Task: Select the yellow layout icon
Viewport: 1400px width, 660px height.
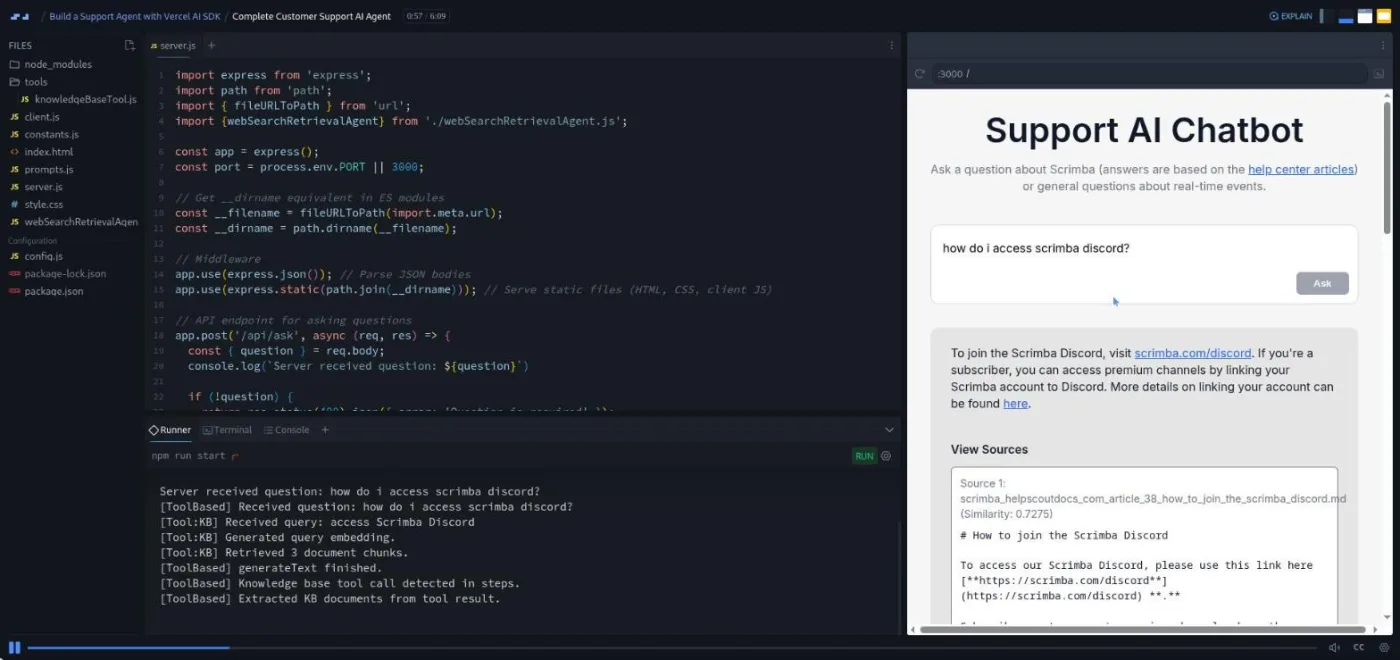Action: pos(1384,16)
